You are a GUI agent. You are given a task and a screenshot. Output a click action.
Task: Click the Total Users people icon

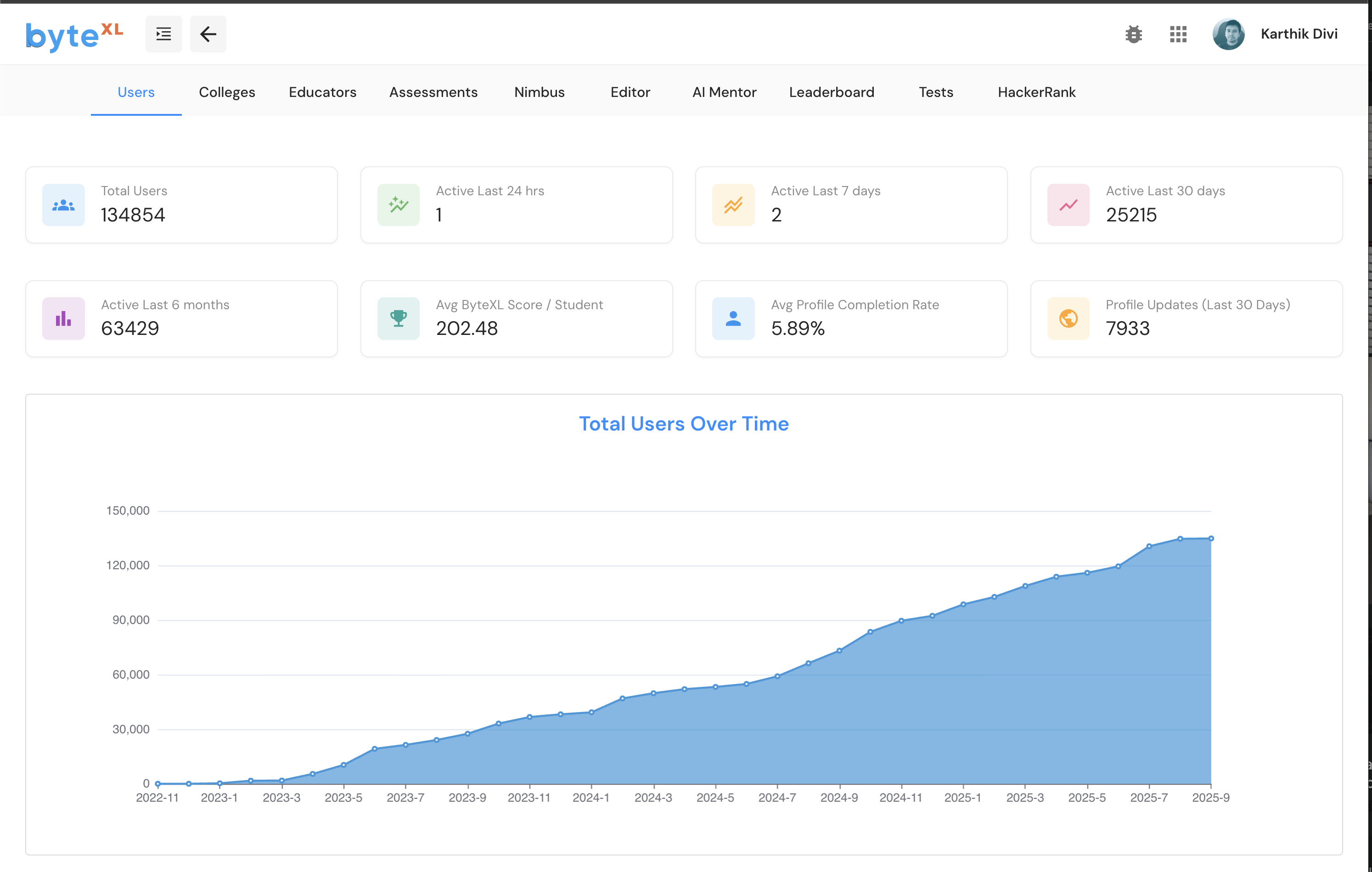[x=63, y=204]
